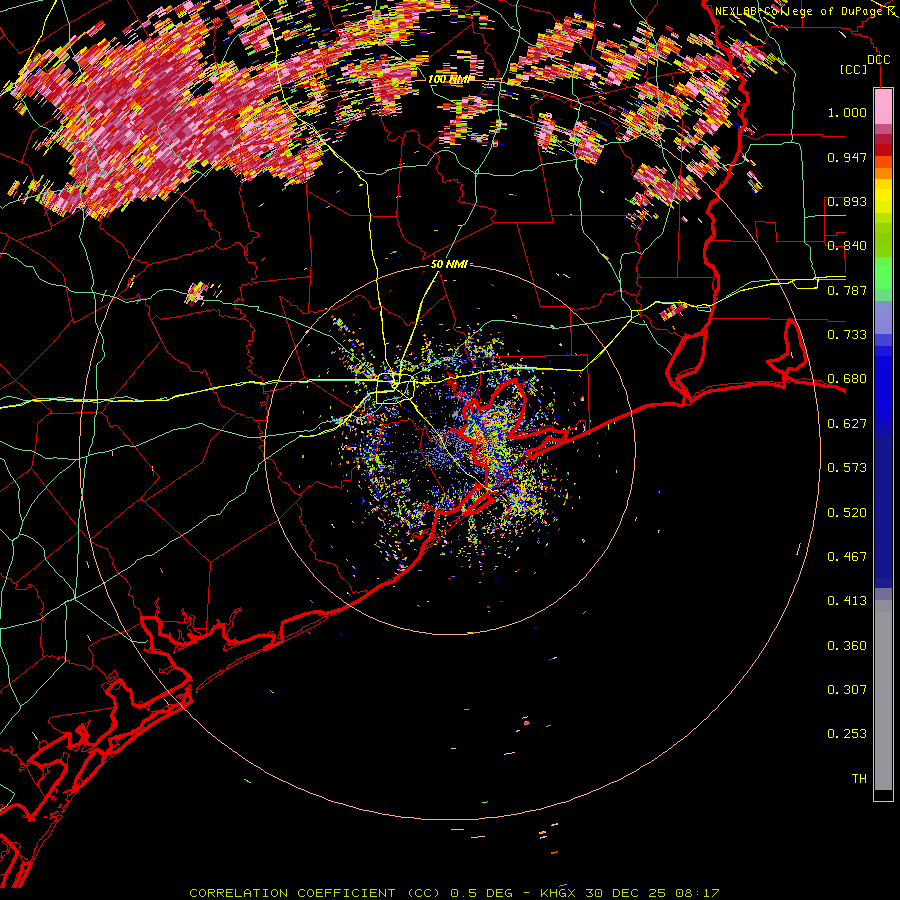
Task: Click the 50 NMI range ring label
Action: click(x=449, y=265)
